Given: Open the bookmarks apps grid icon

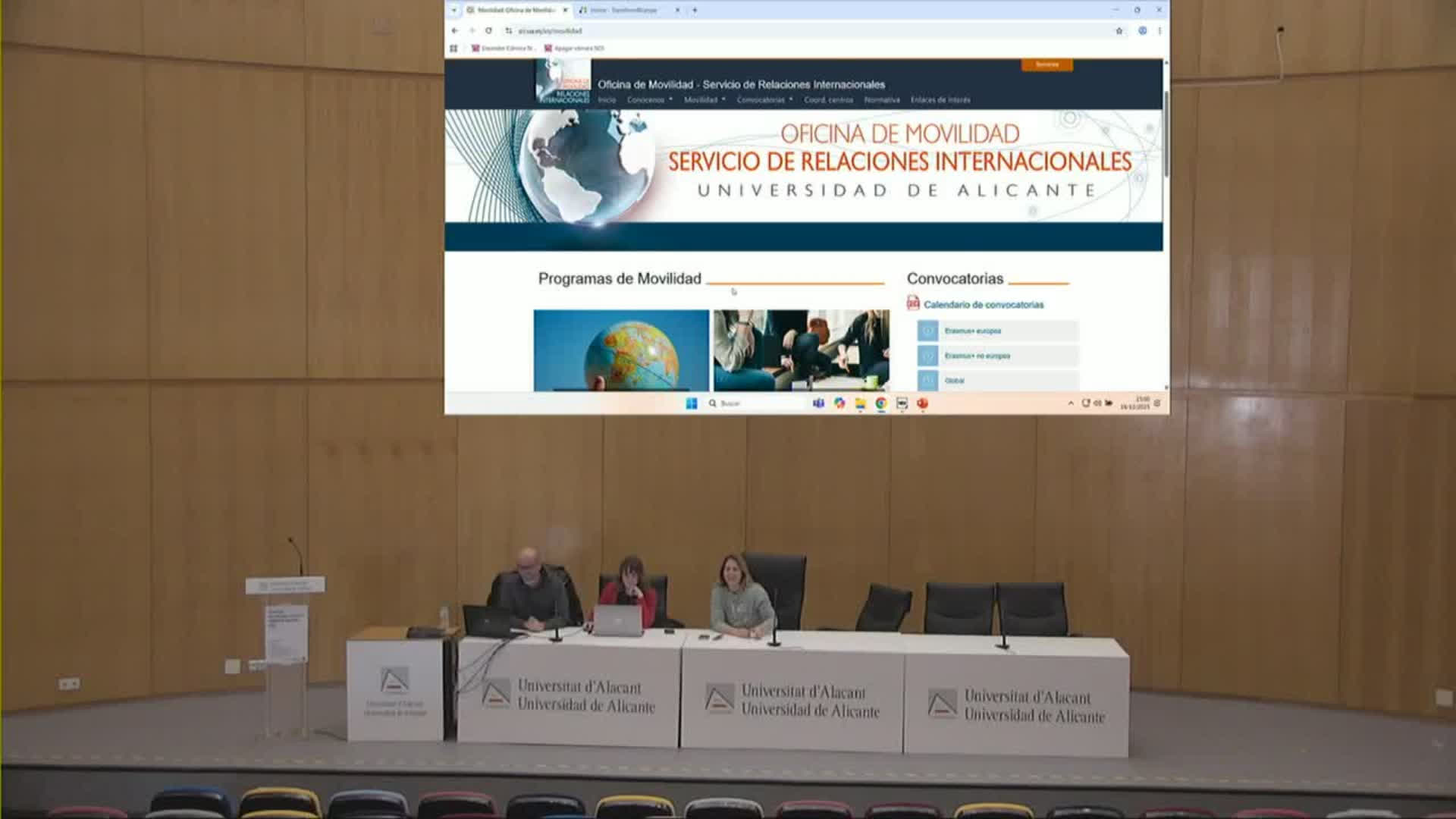Looking at the screenshot, I should [x=453, y=48].
